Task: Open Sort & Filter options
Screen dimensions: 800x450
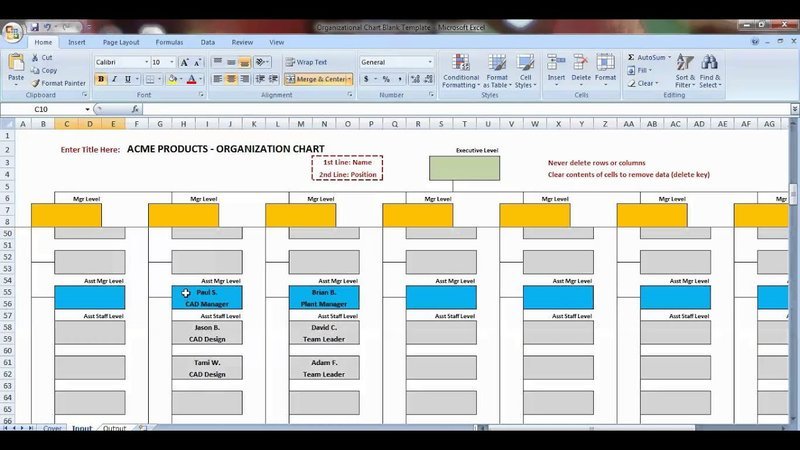Action: 685,71
